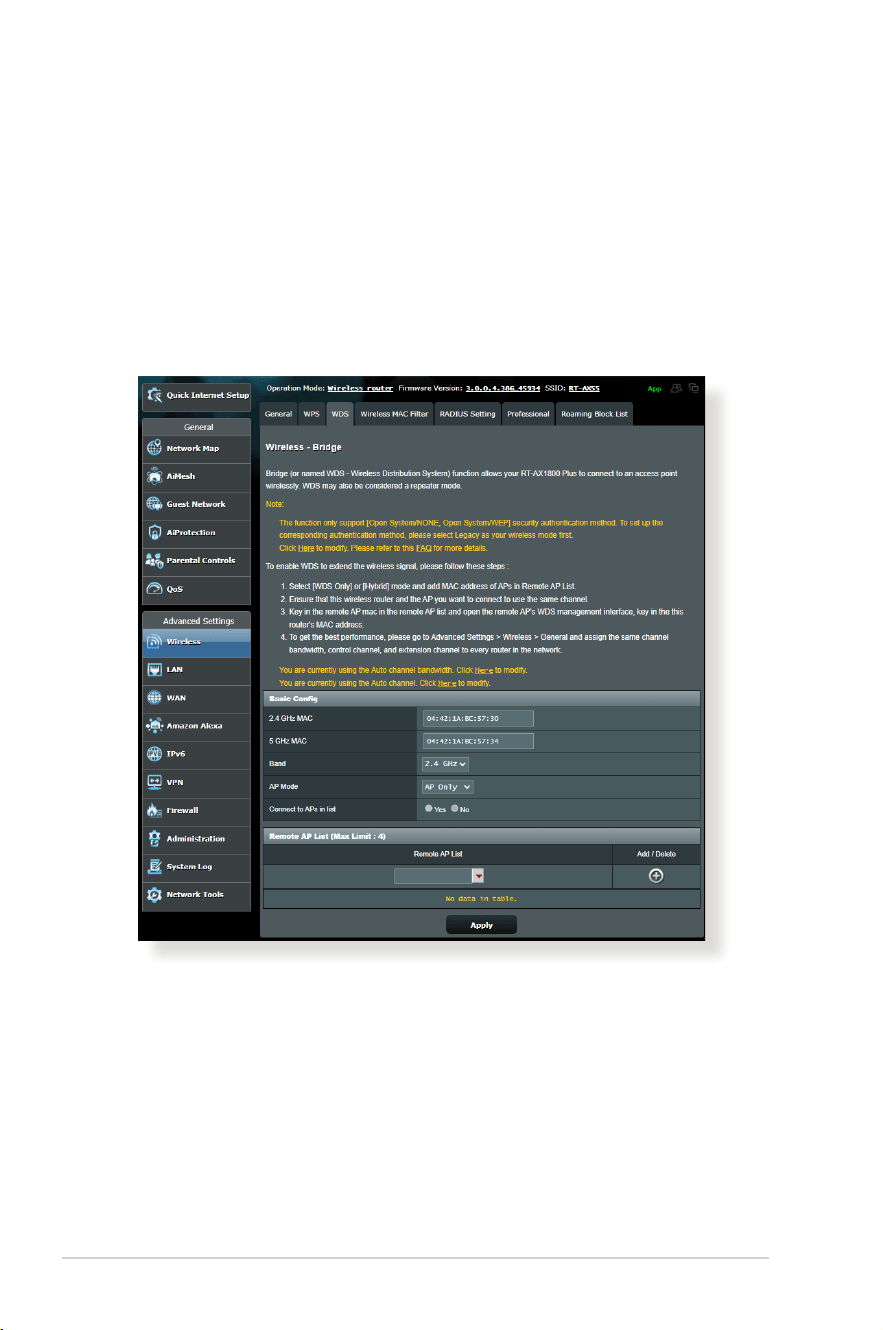Image resolution: width=883 pixels, height=1330 pixels.
Task: Click the App link in header
Action: 654,387
